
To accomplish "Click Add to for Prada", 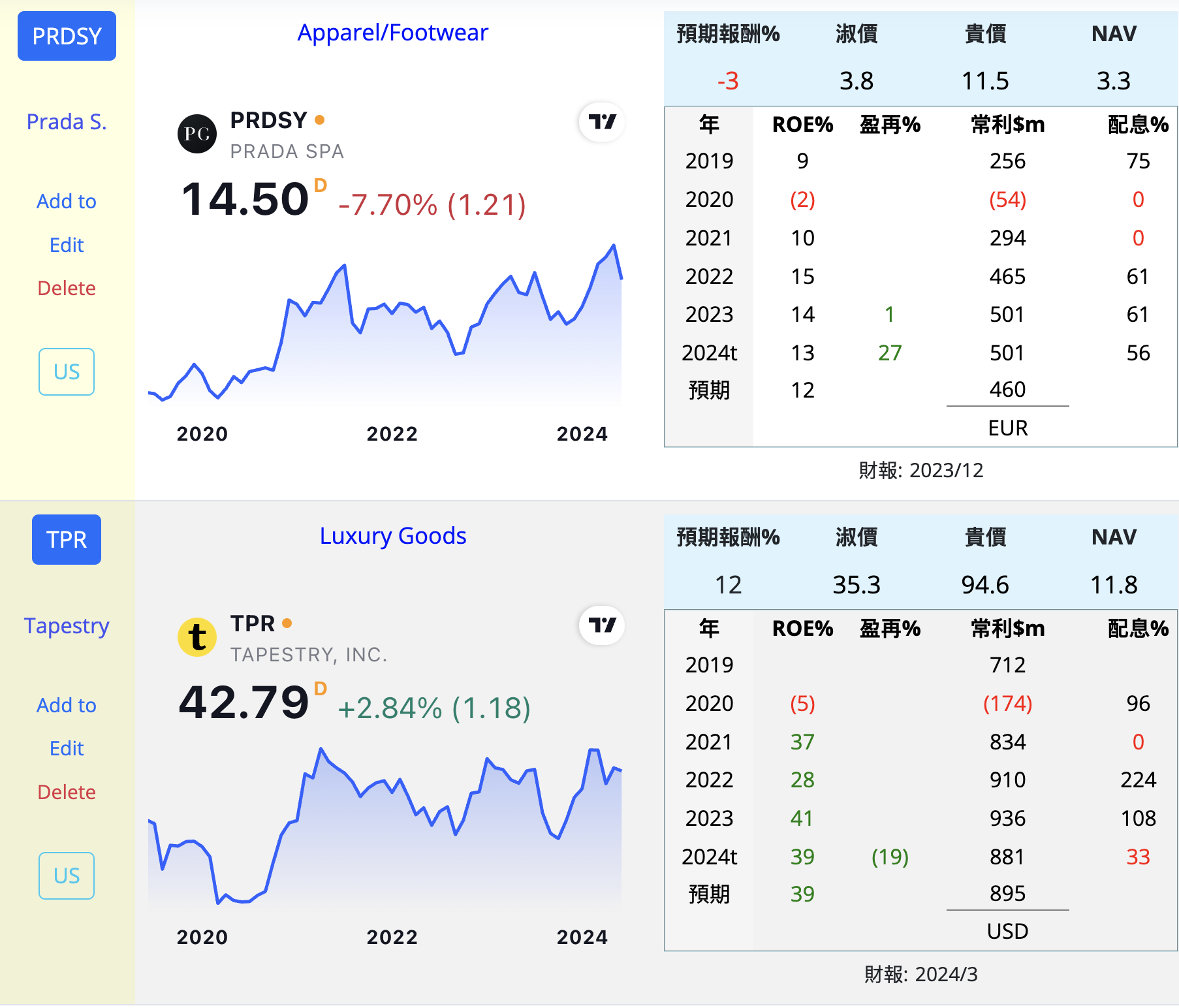I will coord(67,201).
